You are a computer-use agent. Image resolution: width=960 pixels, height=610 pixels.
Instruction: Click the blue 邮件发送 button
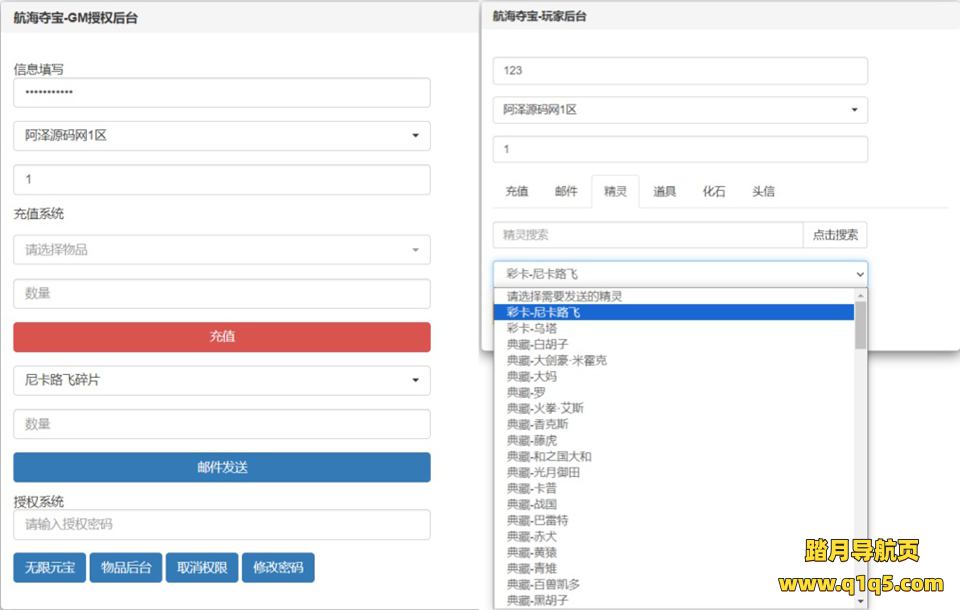(221, 467)
